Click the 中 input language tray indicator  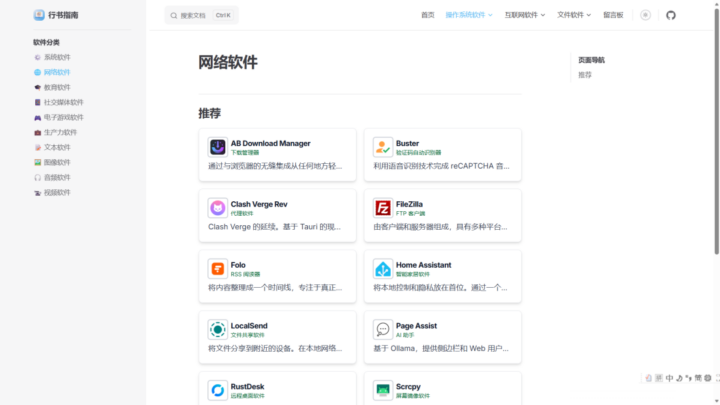[x=669, y=378]
